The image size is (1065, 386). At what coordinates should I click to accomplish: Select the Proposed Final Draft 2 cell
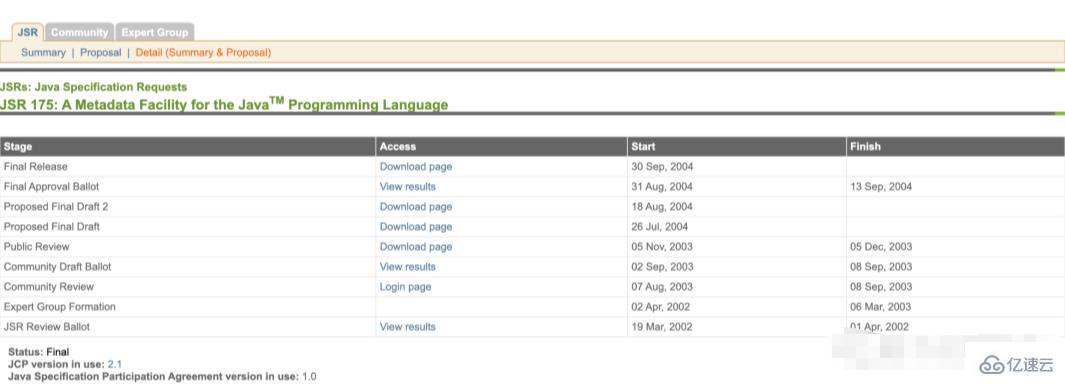point(187,207)
